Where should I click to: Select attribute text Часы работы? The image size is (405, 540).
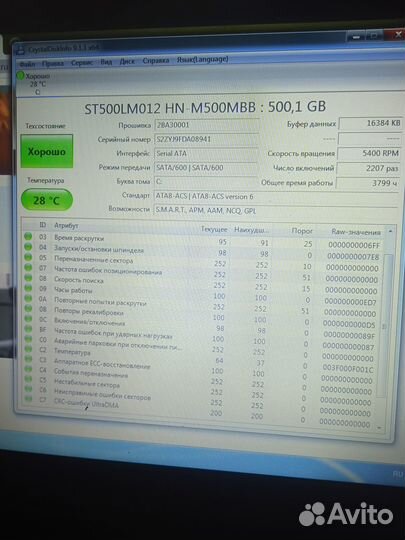click(73, 290)
